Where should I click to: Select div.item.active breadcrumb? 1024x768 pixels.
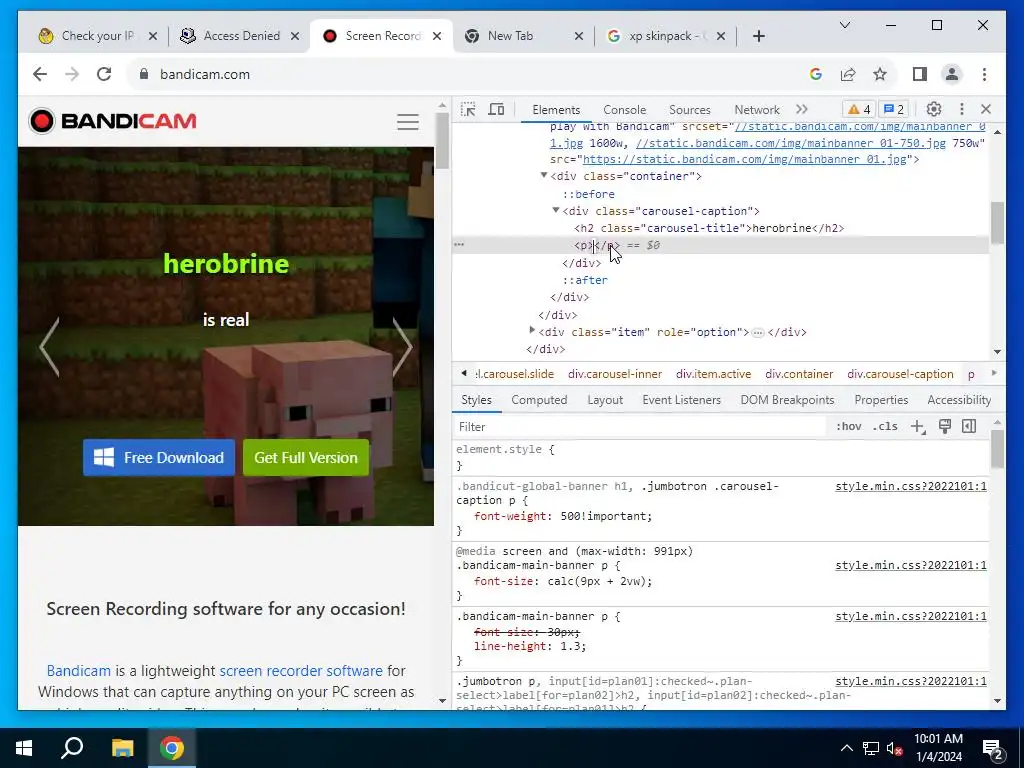coord(713,374)
